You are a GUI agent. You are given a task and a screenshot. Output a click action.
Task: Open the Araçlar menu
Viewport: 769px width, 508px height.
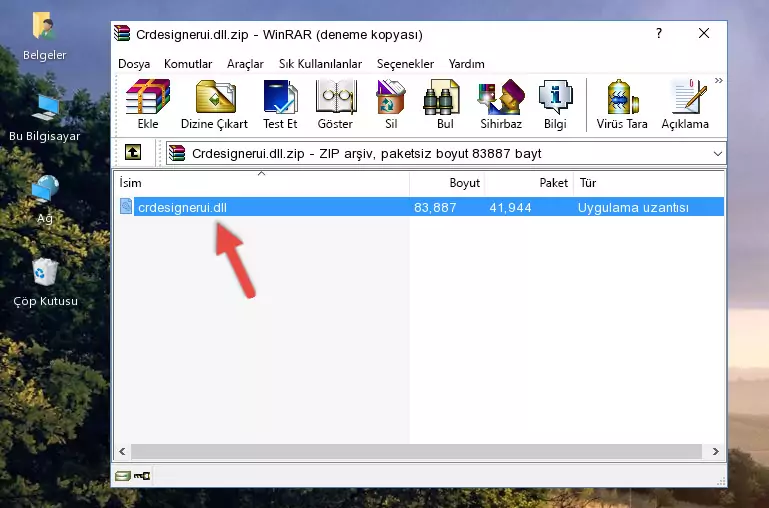(x=245, y=64)
